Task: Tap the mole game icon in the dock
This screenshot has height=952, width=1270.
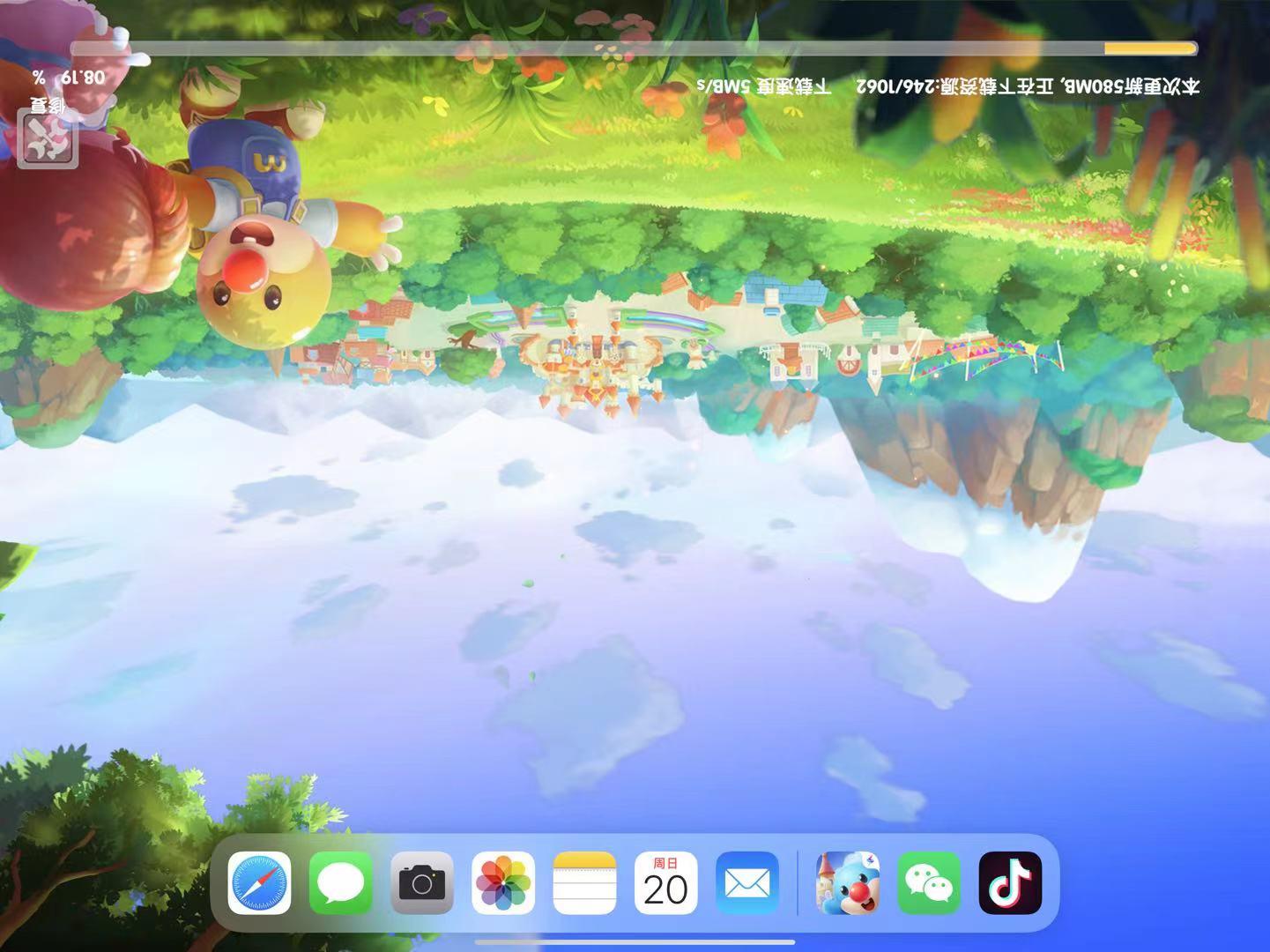Action: (x=847, y=882)
